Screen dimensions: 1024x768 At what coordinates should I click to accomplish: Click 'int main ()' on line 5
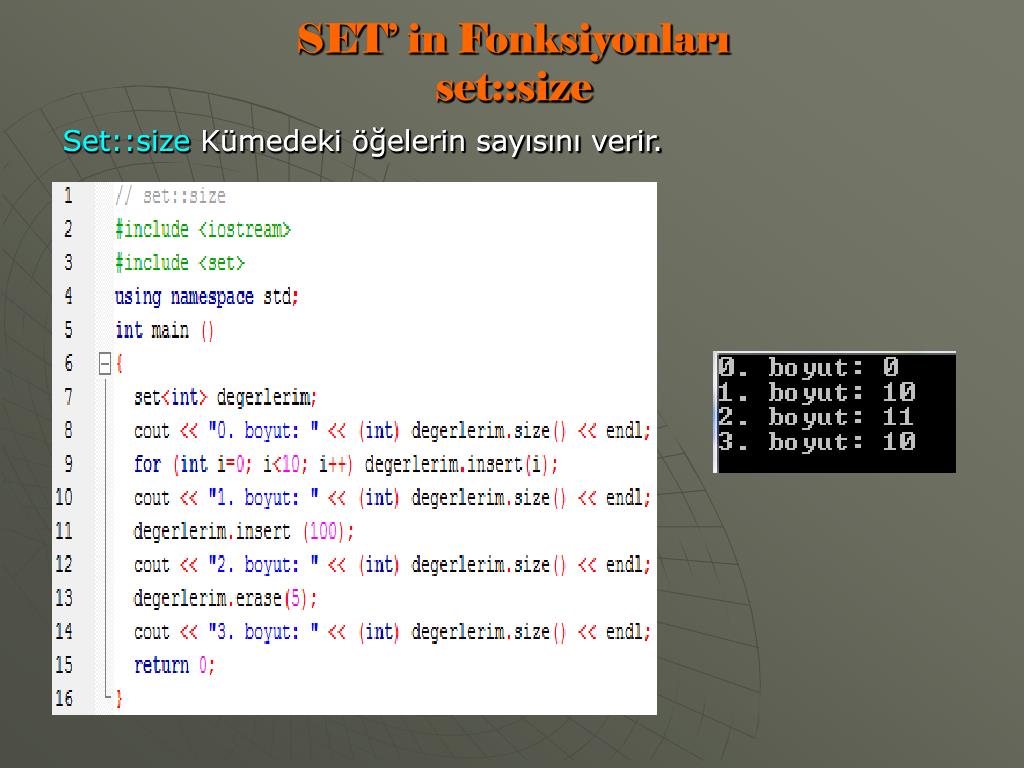coord(164,330)
